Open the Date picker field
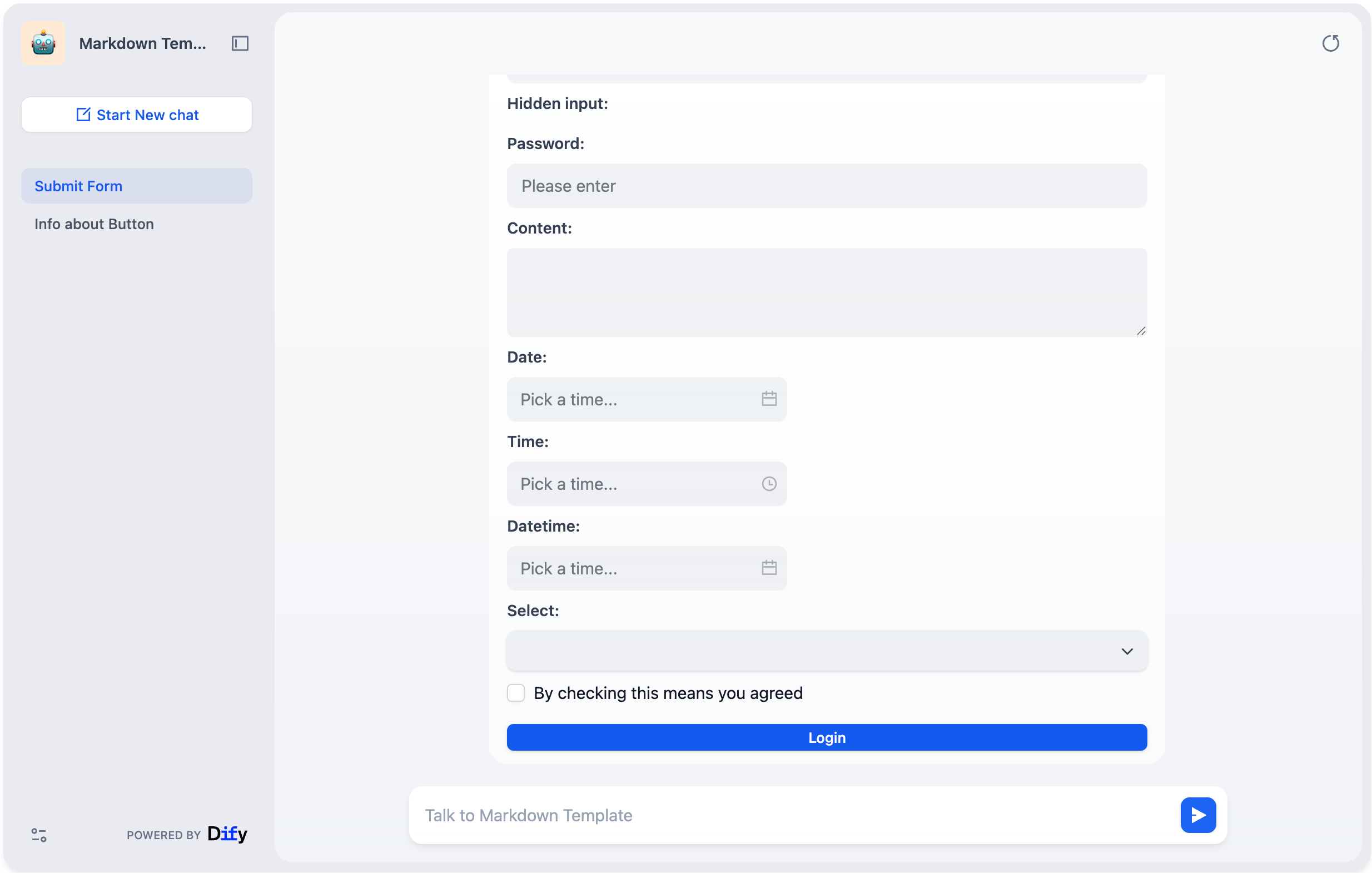 tap(633, 399)
